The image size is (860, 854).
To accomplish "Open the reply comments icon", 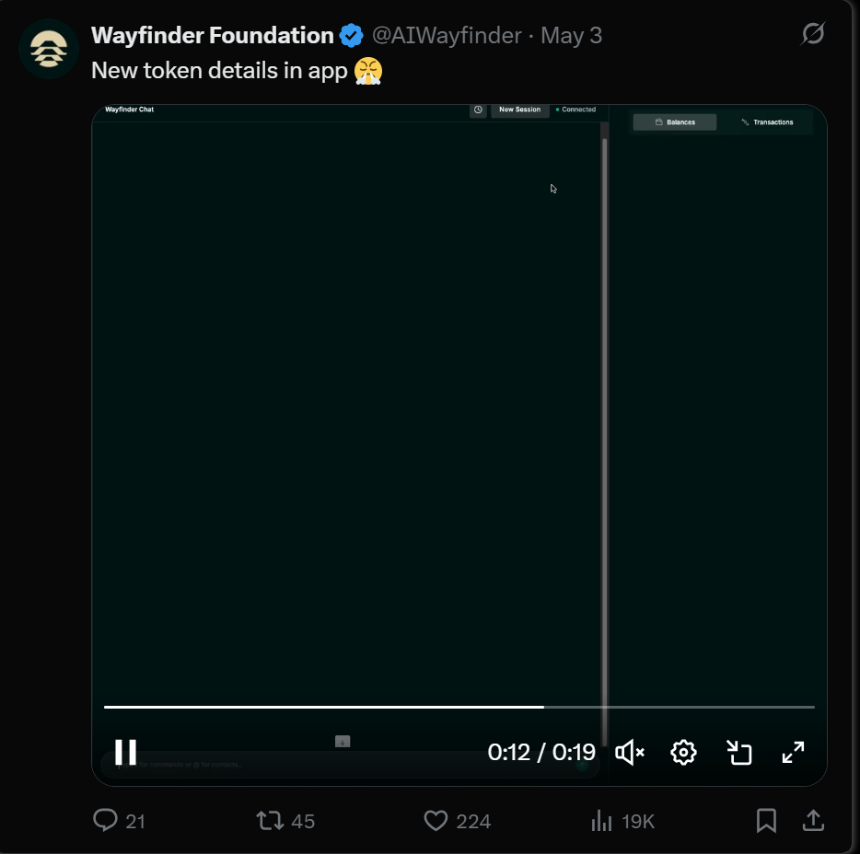I will tap(106, 821).
